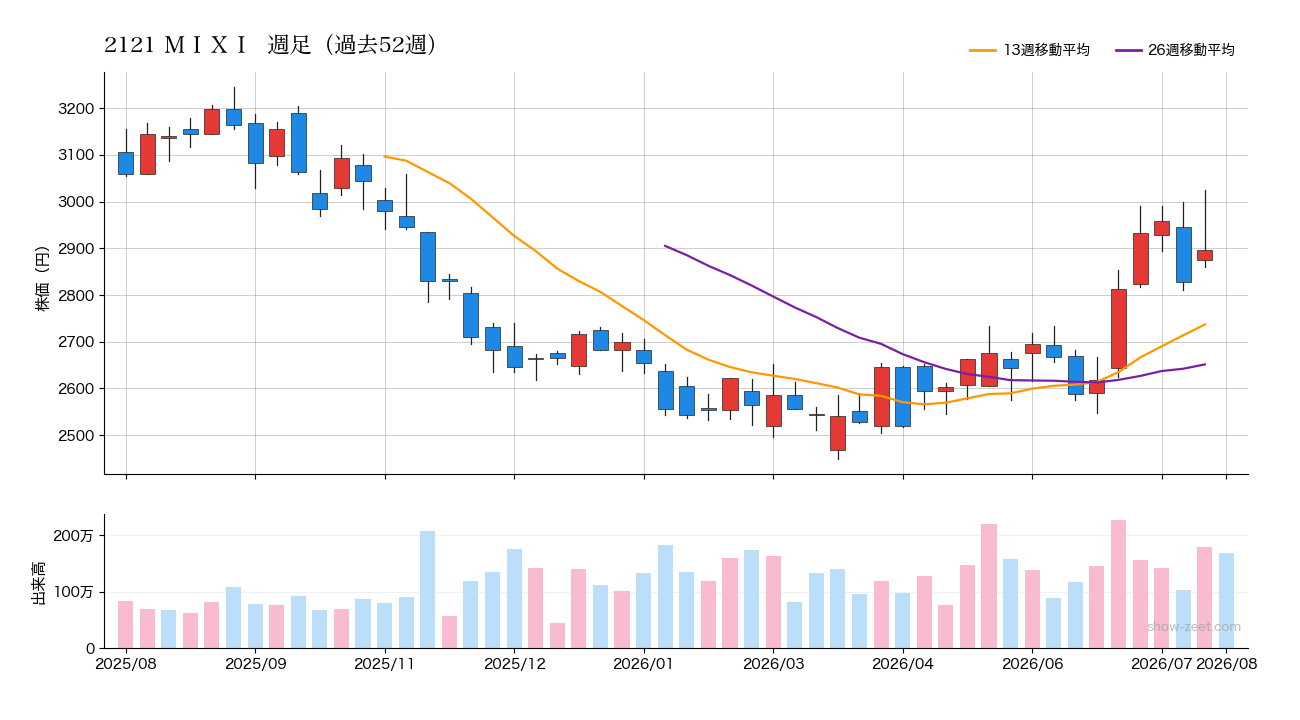Click the 2600 price axis label
This screenshot has width=1300, height=720.
77,389
